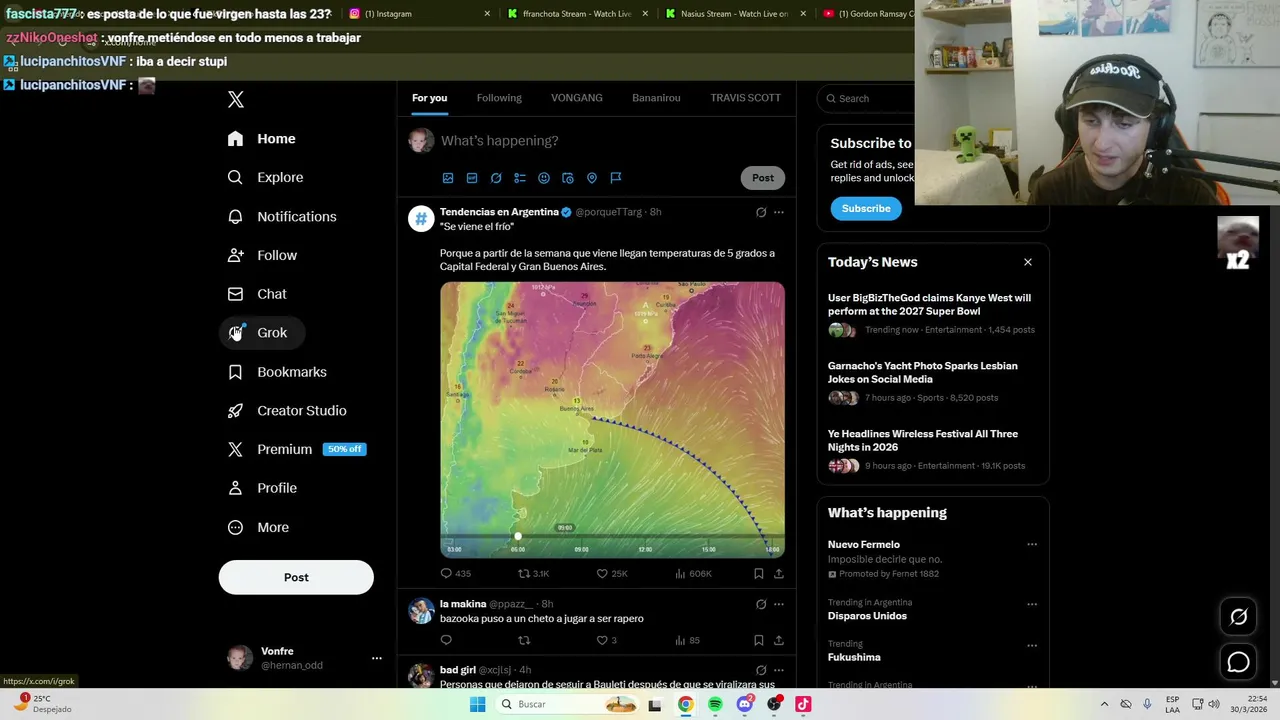Open options menu of Tendencias en Argentina post
1280x720 pixels.
pos(779,212)
